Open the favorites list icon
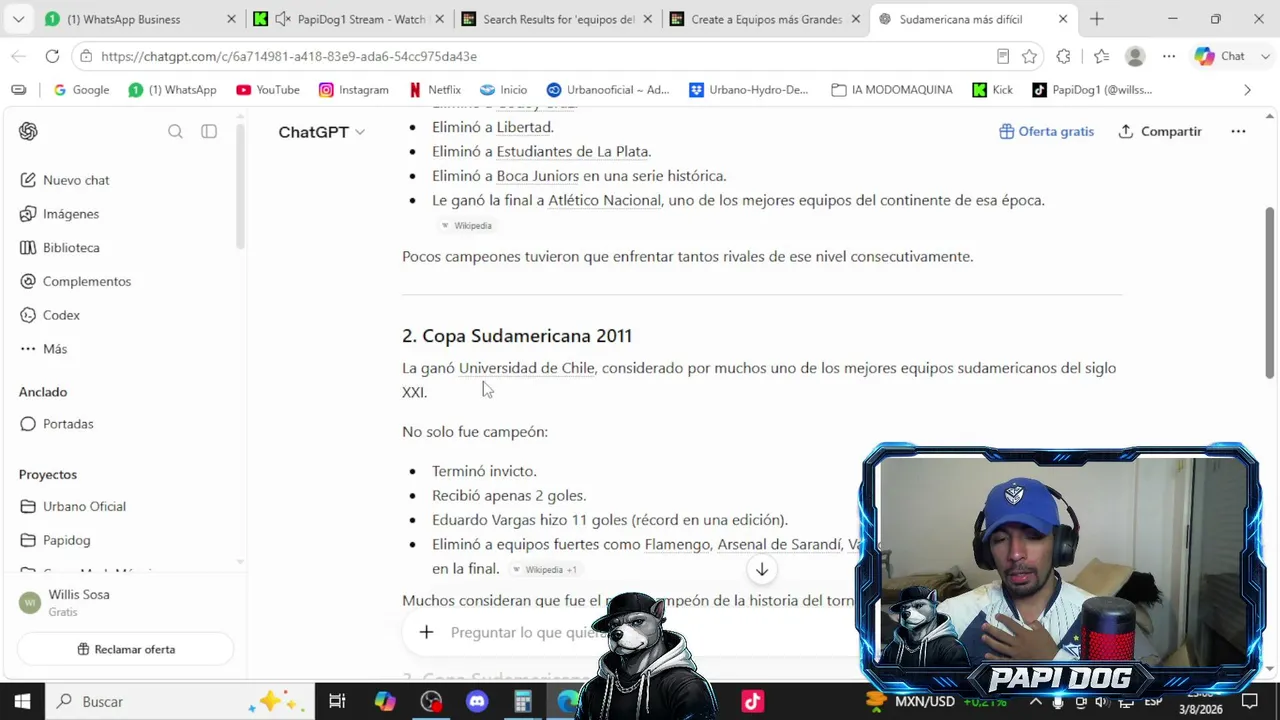Image resolution: width=1280 pixels, height=720 pixels. click(x=1101, y=56)
